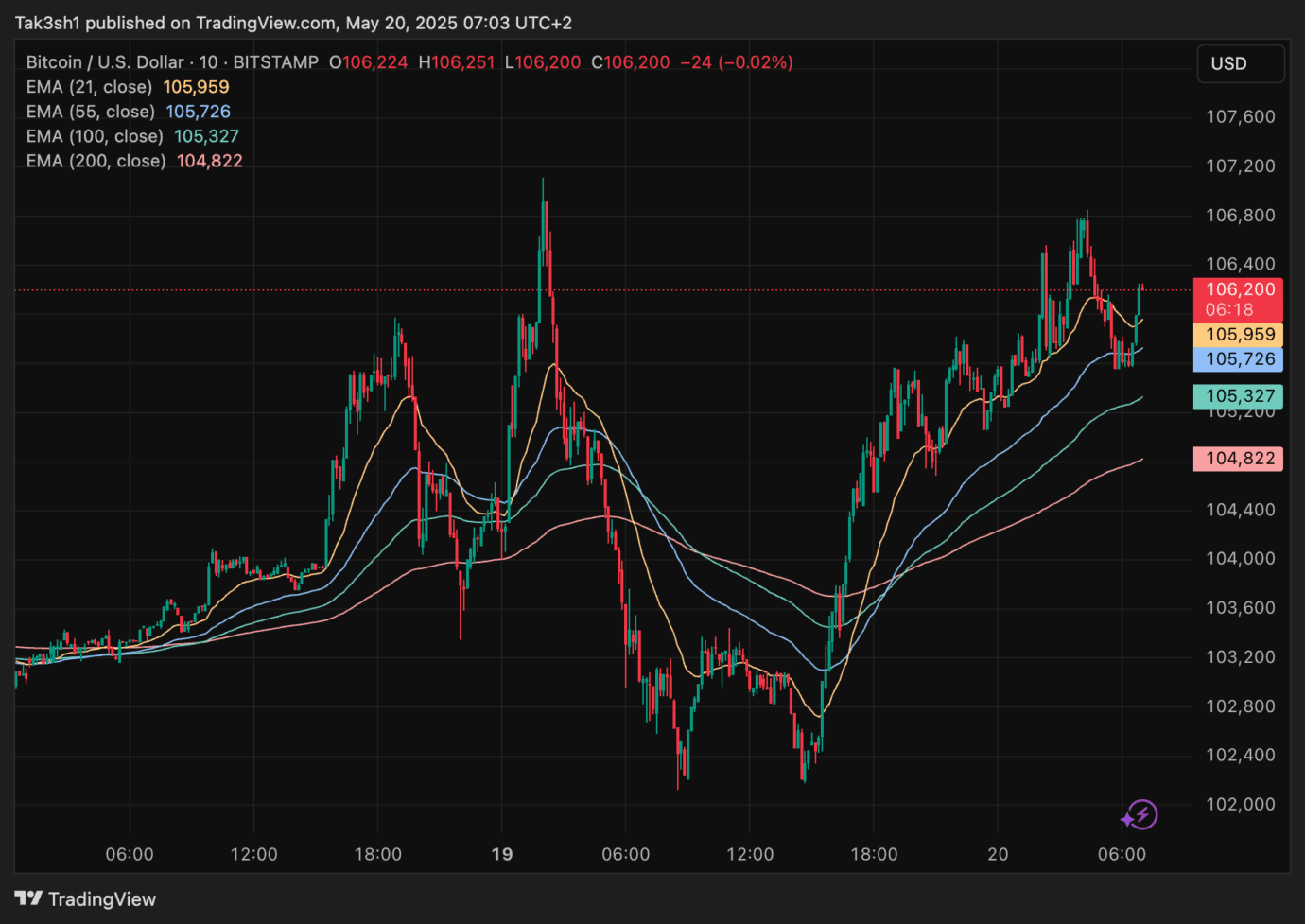Open the USD currency selector
Viewport: 1305px width, 924px height.
click(1240, 63)
